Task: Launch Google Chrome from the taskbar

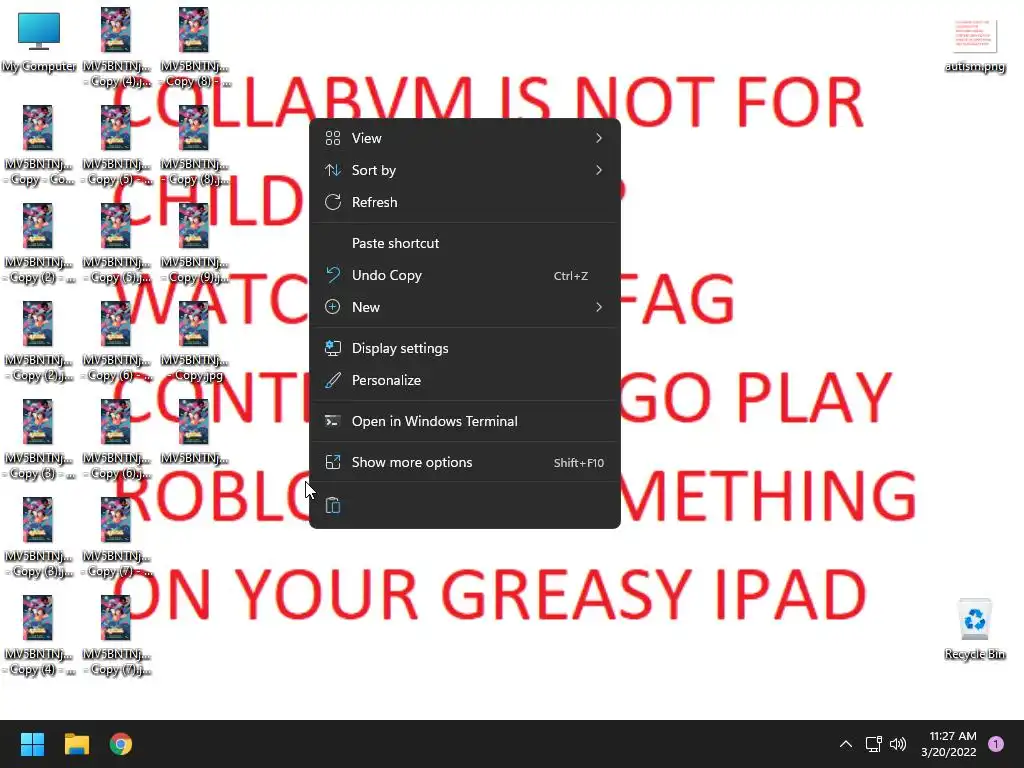Action: pyautogui.click(x=121, y=744)
